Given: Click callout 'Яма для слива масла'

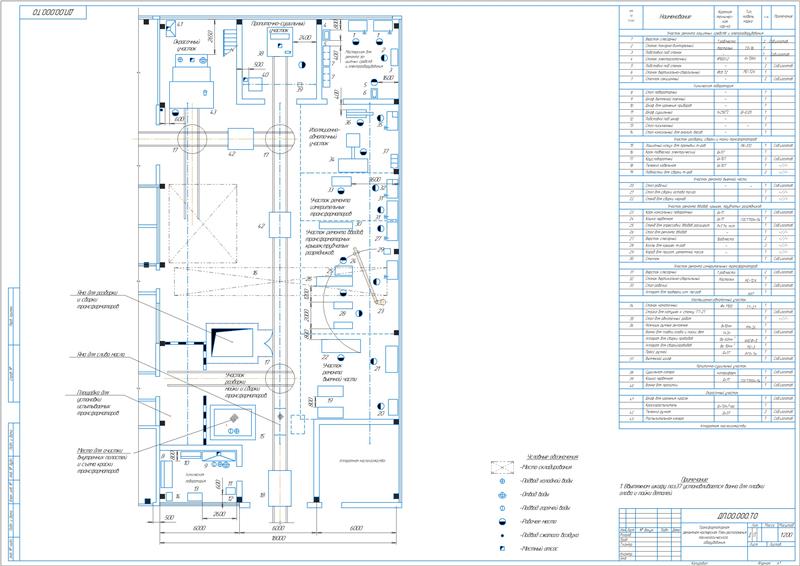Looking at the screenshot, I should pos(101,354).
